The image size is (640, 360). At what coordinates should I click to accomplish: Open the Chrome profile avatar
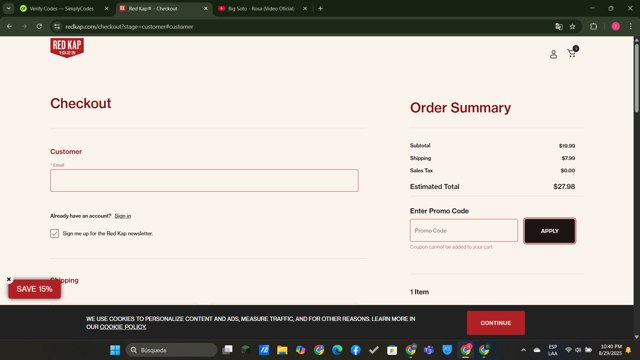tap(616, 27)
